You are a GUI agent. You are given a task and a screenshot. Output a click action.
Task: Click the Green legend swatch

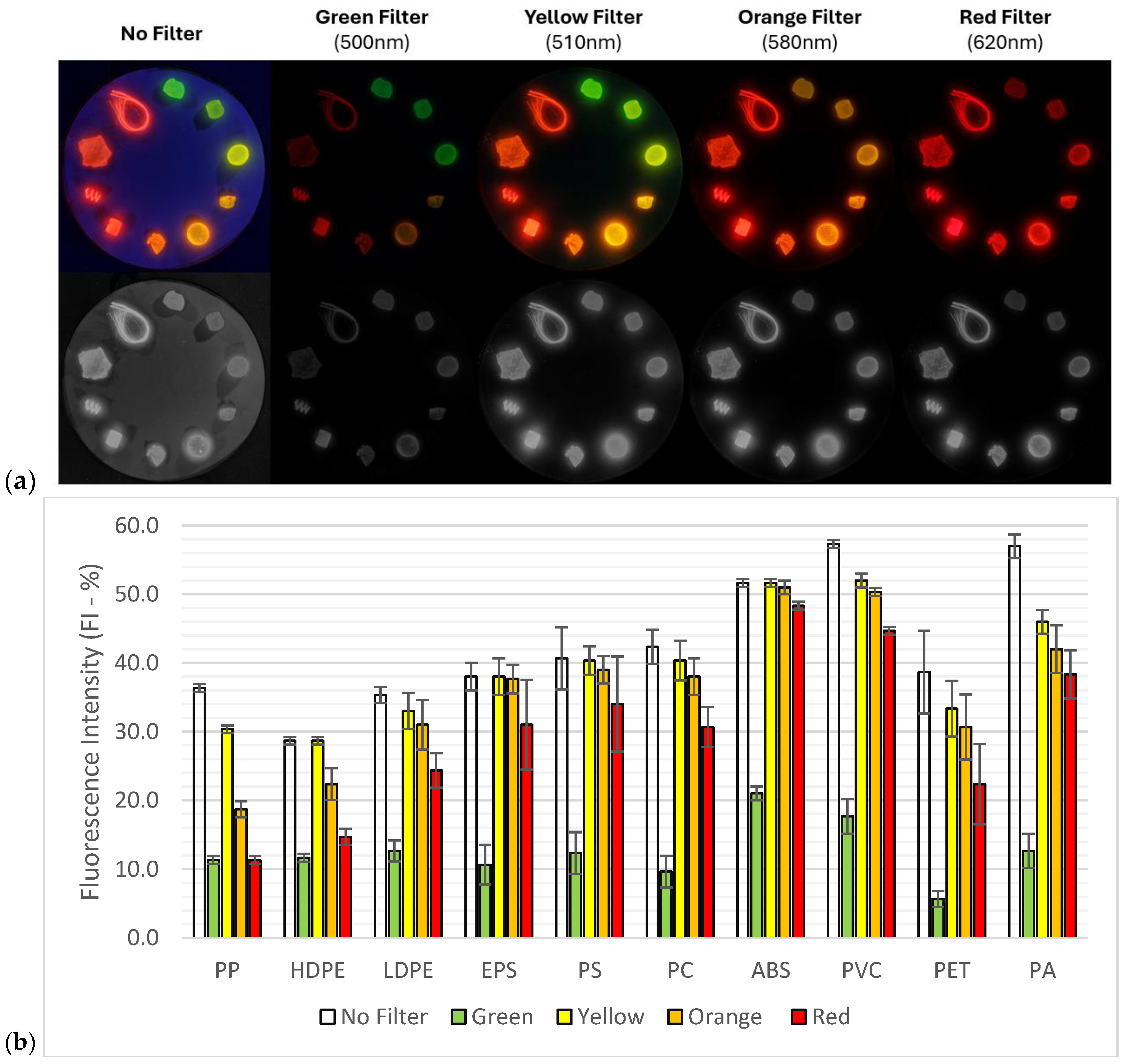pyautogui.click(x=458, y=1016)
